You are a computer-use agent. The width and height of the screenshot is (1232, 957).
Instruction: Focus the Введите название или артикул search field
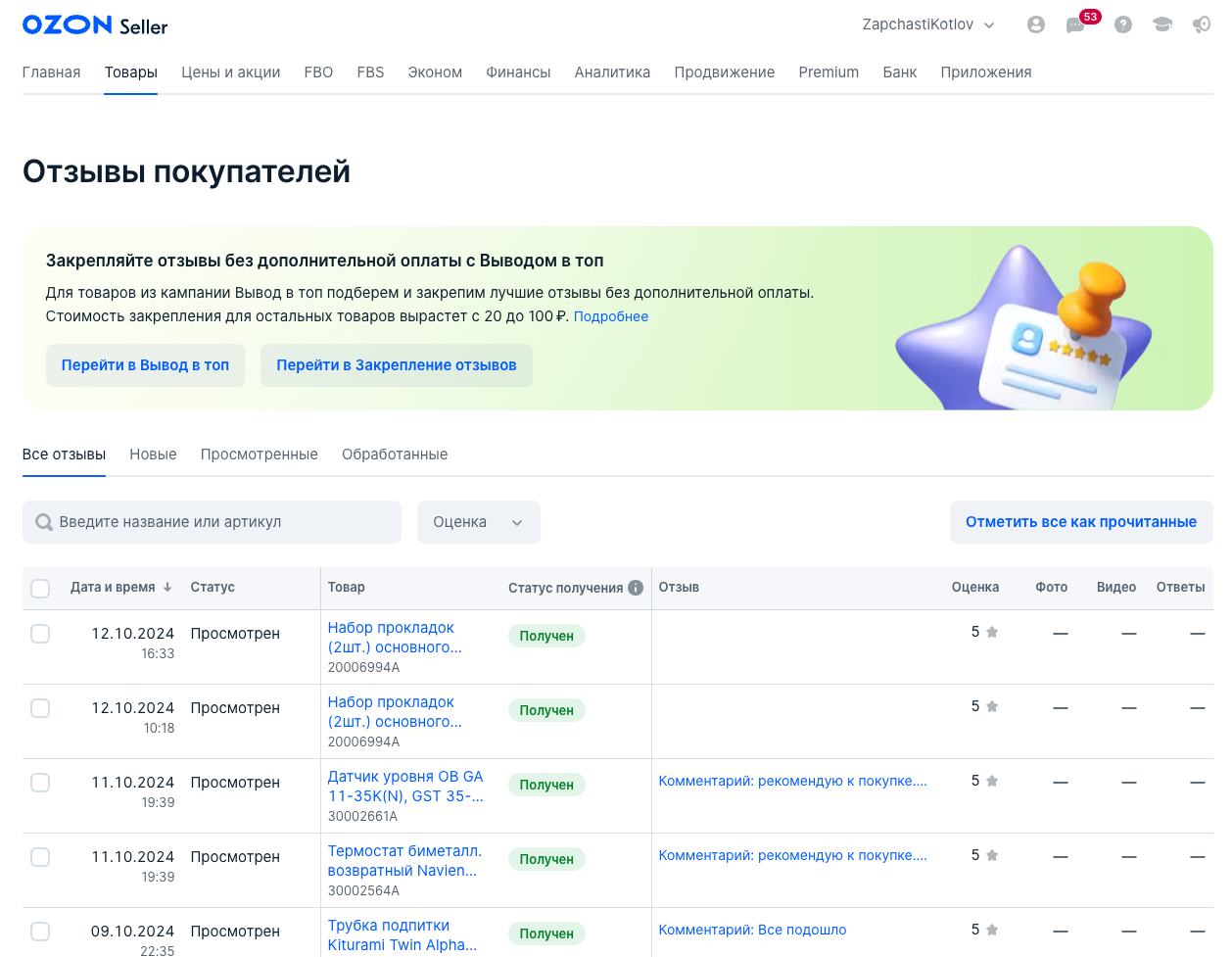(212, 522)
